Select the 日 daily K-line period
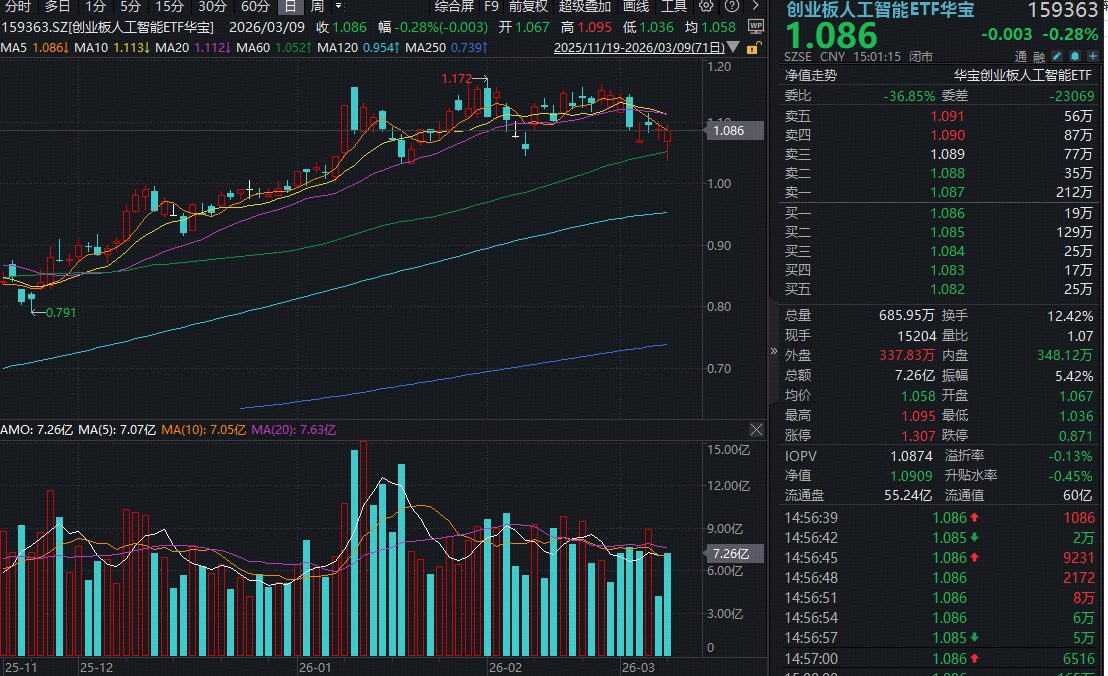Image resolution: width=1108 pixels, height=676 pixels. click(289, 6)
